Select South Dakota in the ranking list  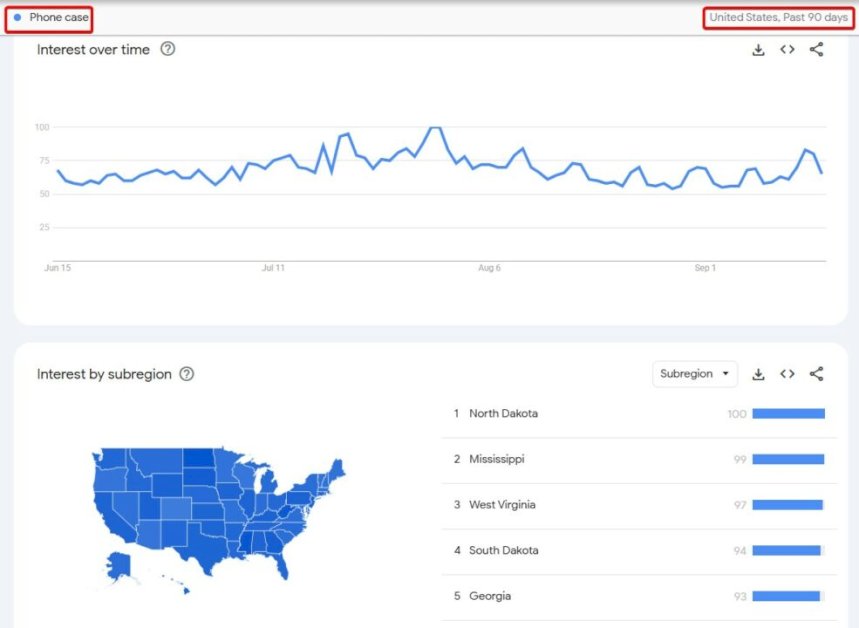point(503,550)
